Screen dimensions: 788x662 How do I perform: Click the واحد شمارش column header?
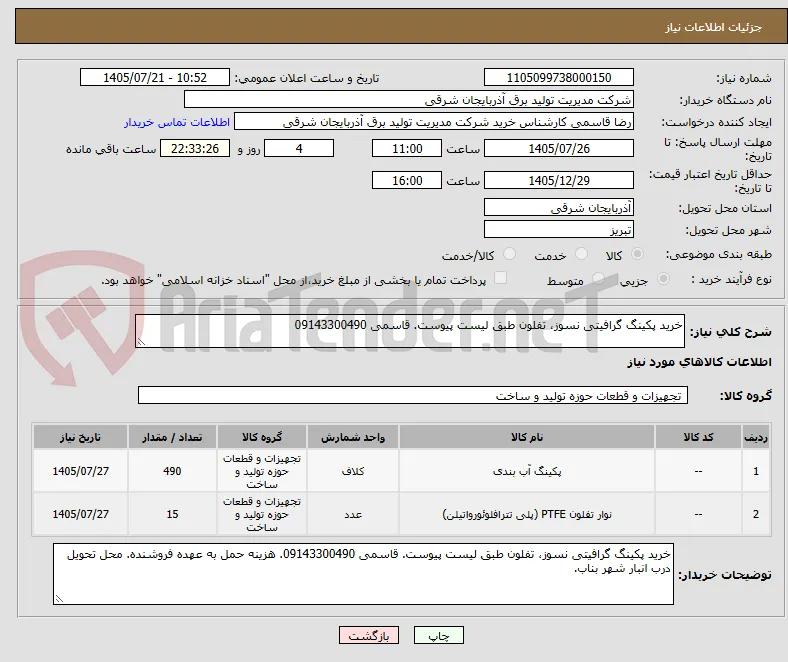(353, 437)
